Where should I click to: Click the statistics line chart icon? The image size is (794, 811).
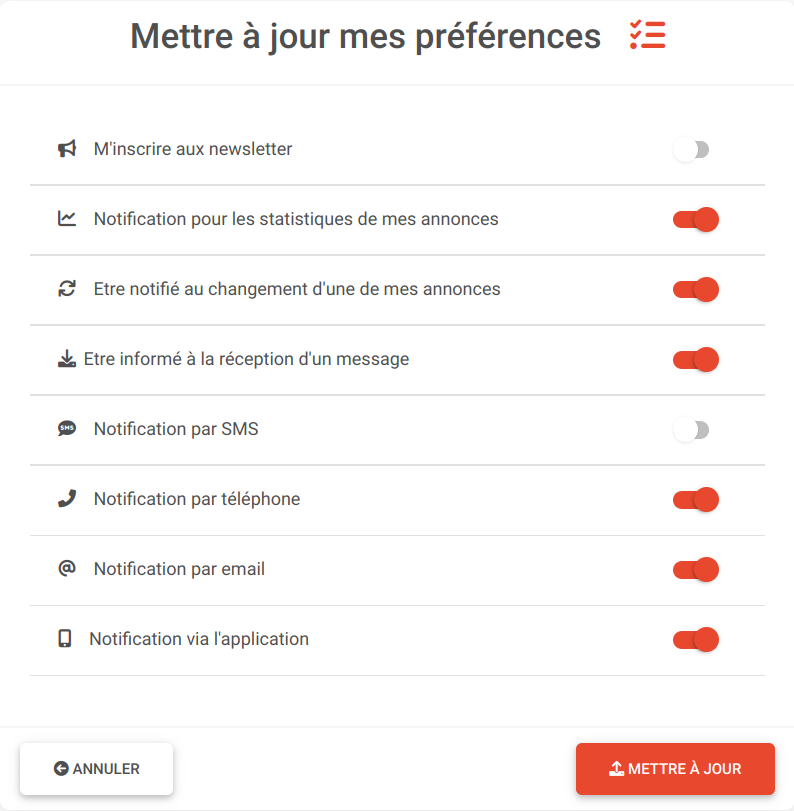tap(67, 219)
